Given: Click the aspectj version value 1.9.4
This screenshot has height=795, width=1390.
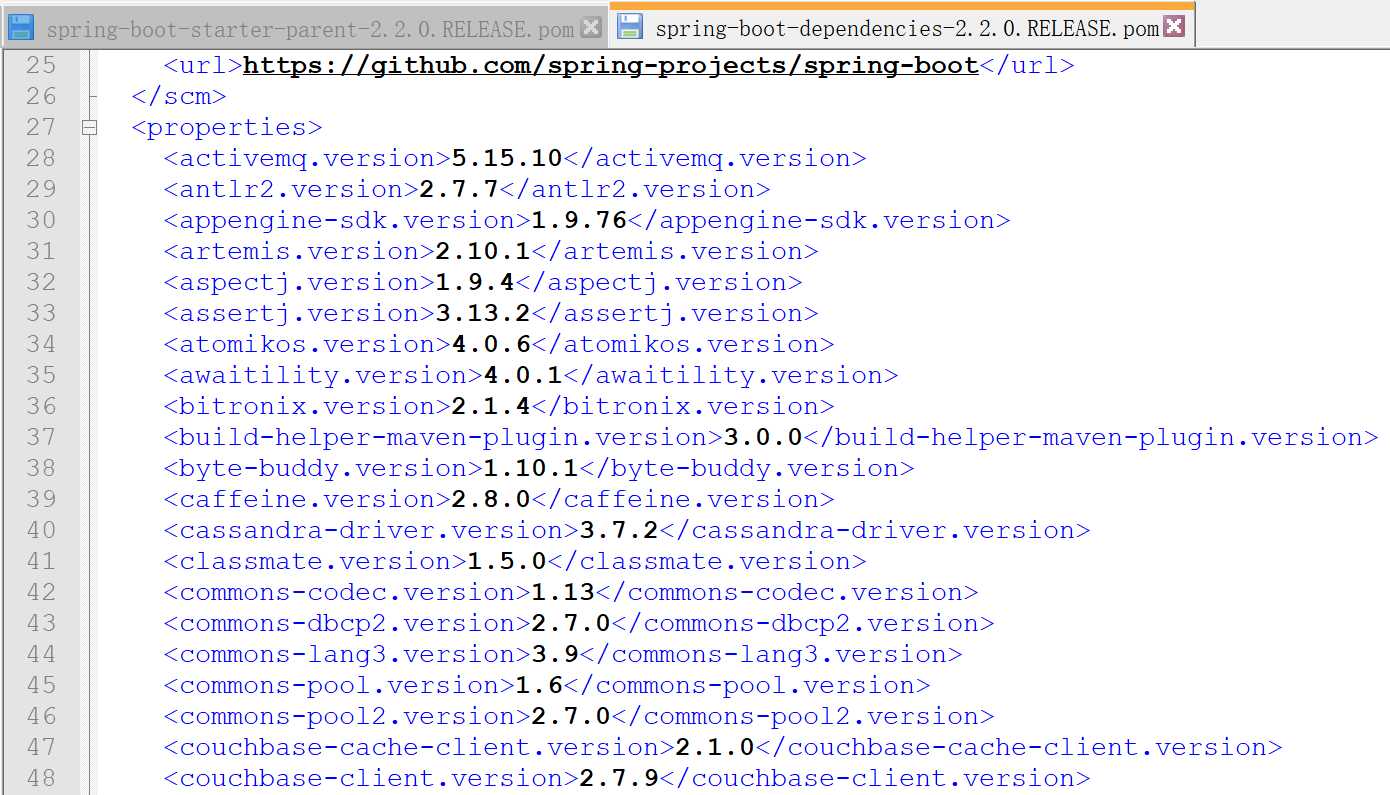Looking at the screenshot, I should 475,283.
